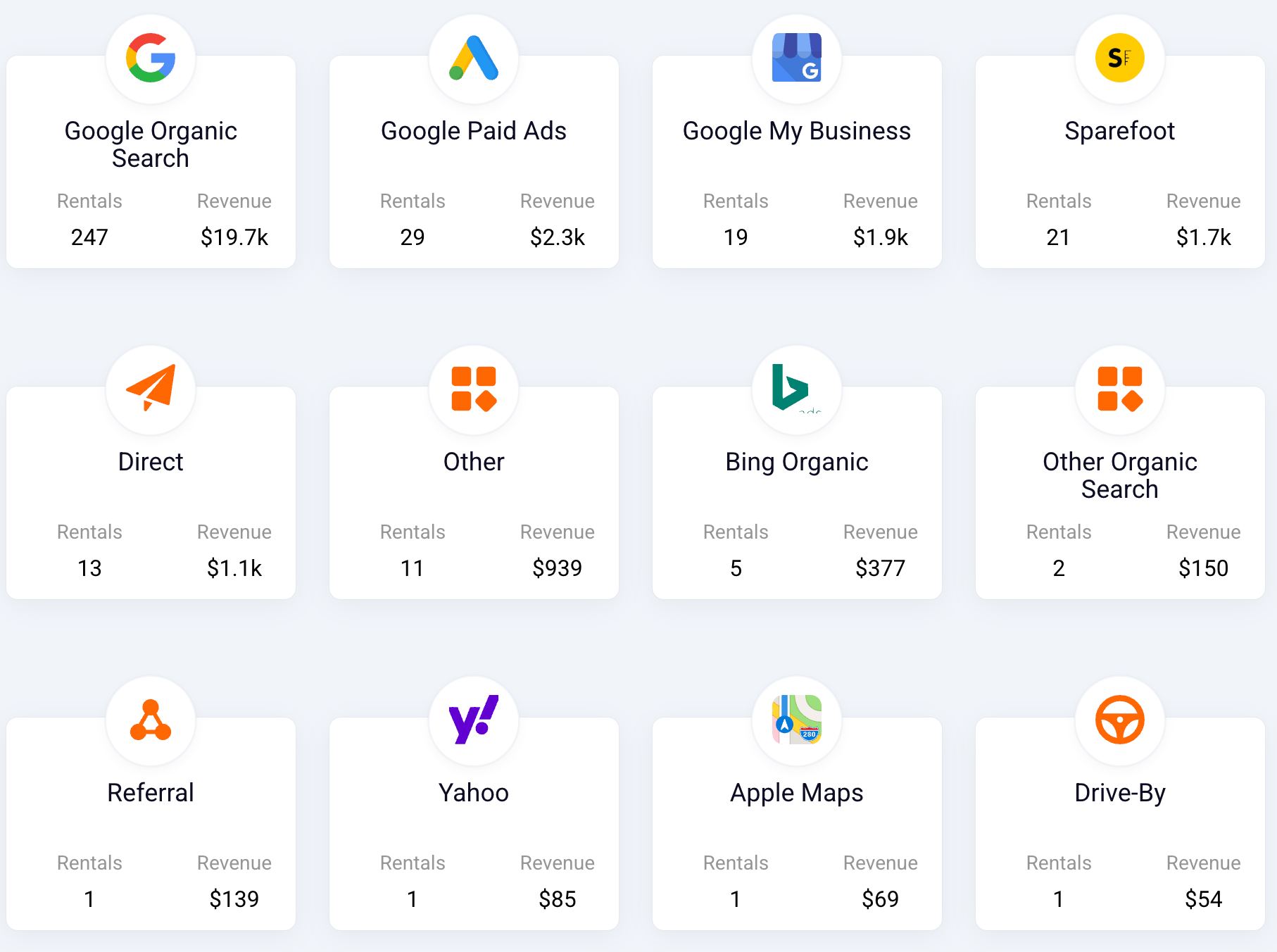The width and height of the screenshot is (1277, 952).
Task: Click the Direct paper plane icon
Action: (x=151, y=388)
